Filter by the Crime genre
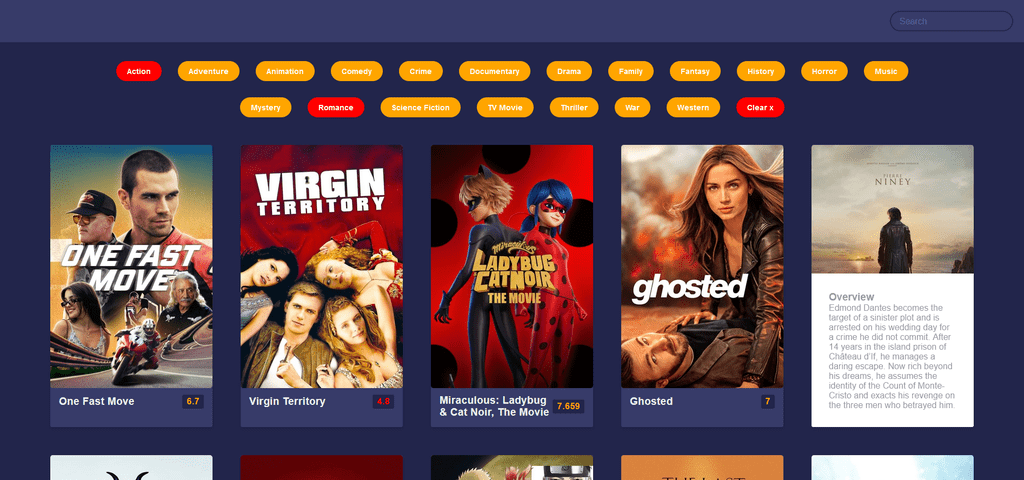This screenshot has height=480, width=1024. pos(421,71)
